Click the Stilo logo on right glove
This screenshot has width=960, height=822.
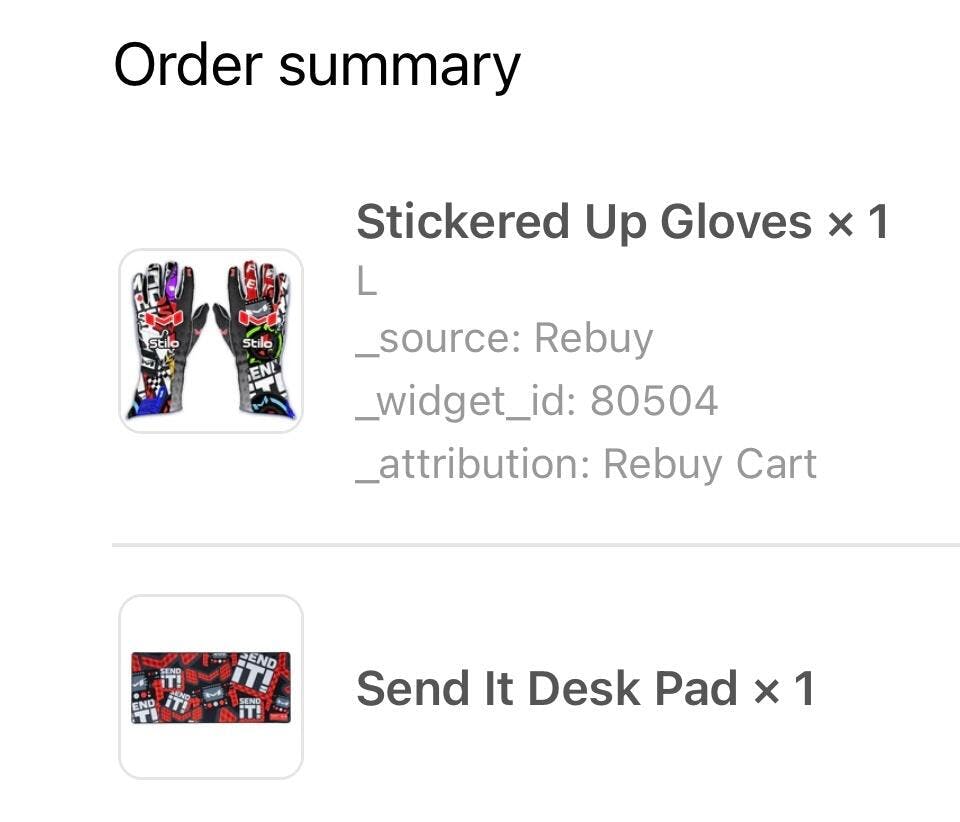257,343
